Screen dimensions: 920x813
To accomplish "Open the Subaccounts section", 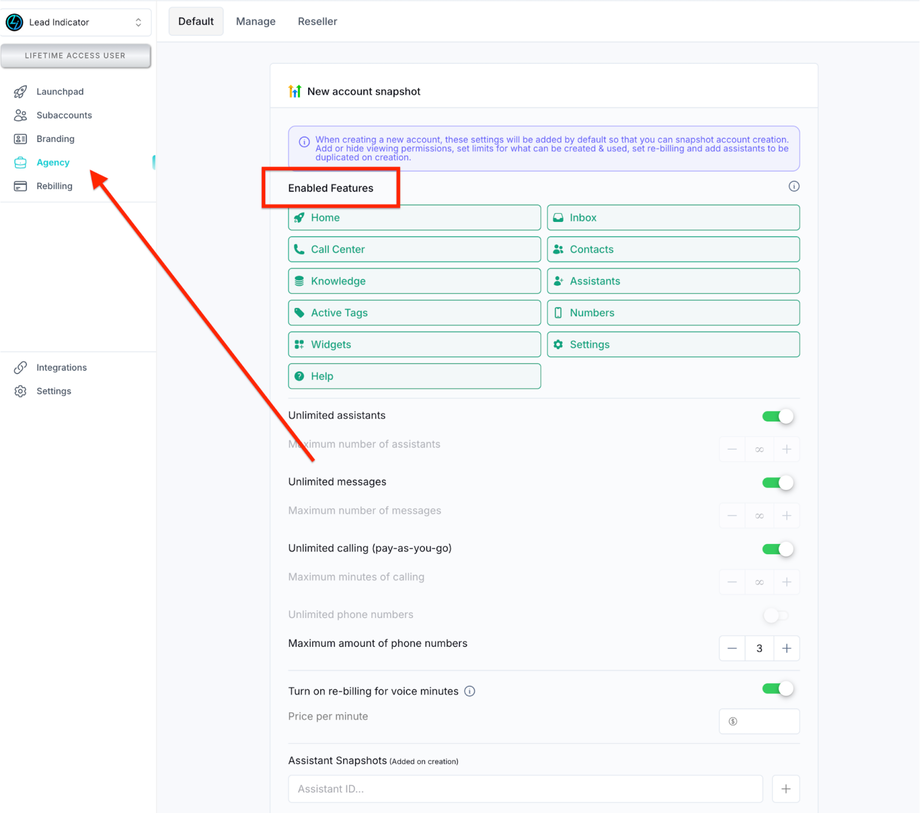I will (x=20, y=115).
